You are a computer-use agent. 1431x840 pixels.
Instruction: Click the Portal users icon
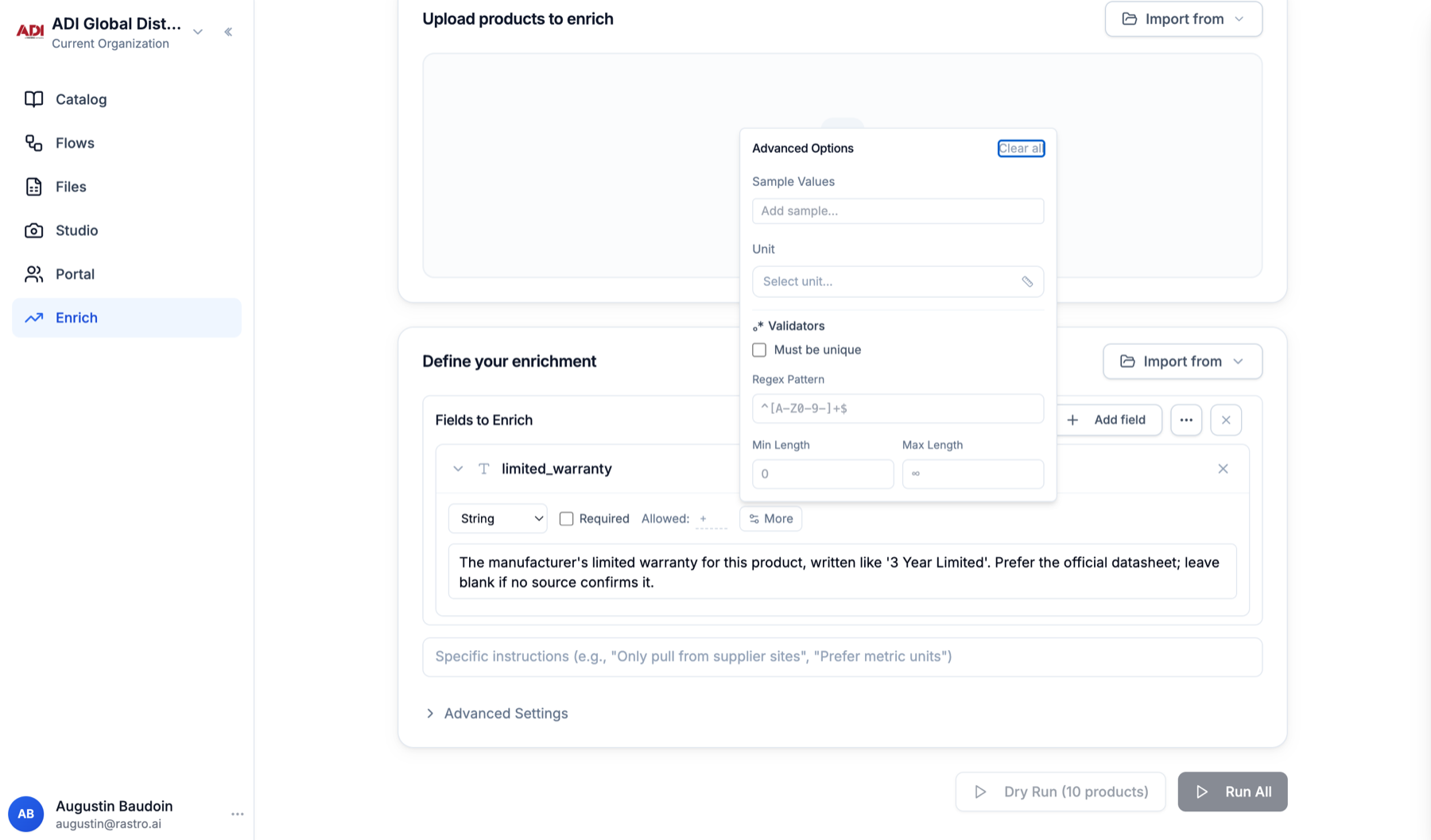point(33,274)
